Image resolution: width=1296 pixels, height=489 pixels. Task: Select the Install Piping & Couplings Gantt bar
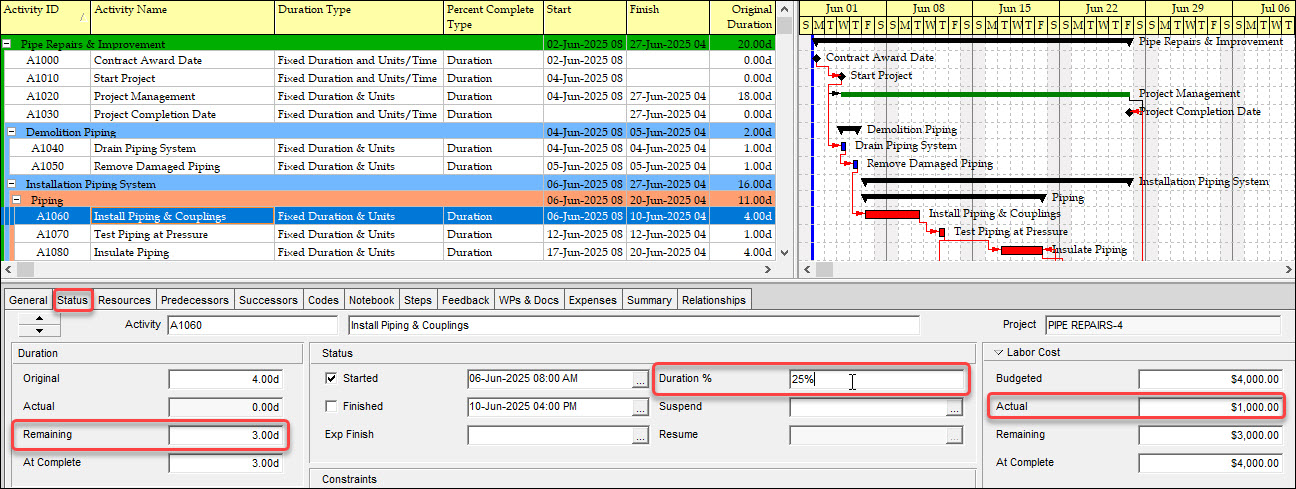point(892,214)
